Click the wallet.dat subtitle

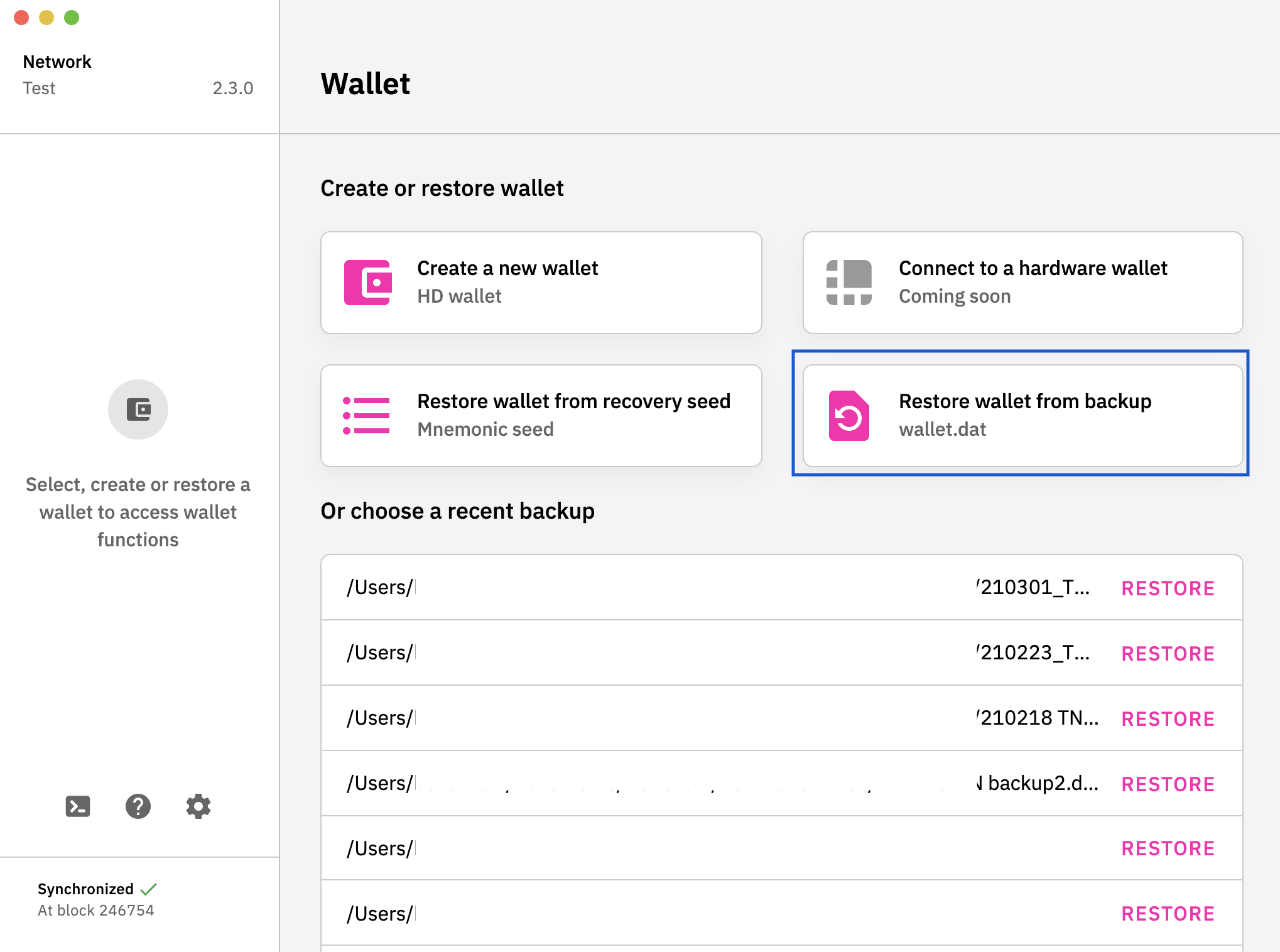click(942, 430)
